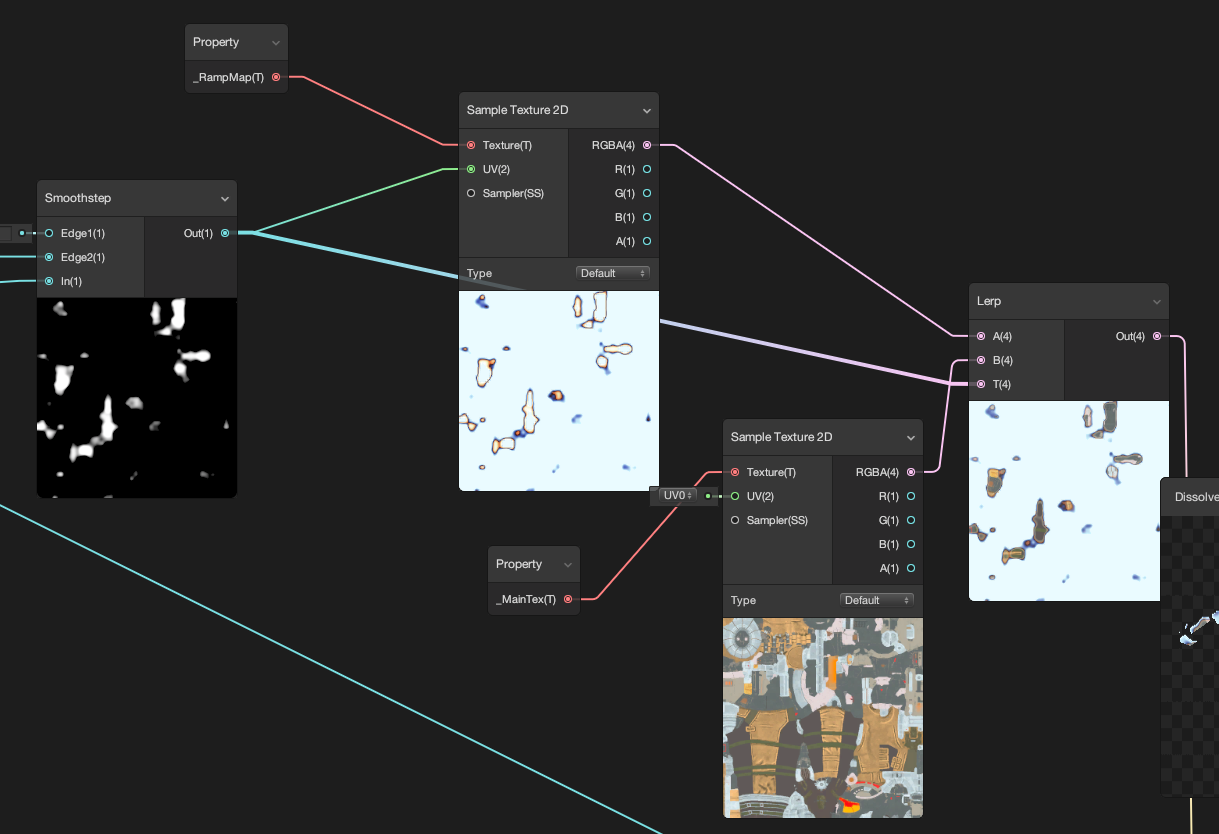Screen dimensions: 1219x834
Task: Open the UV0 channel selector dropdown
Action: 678,495
